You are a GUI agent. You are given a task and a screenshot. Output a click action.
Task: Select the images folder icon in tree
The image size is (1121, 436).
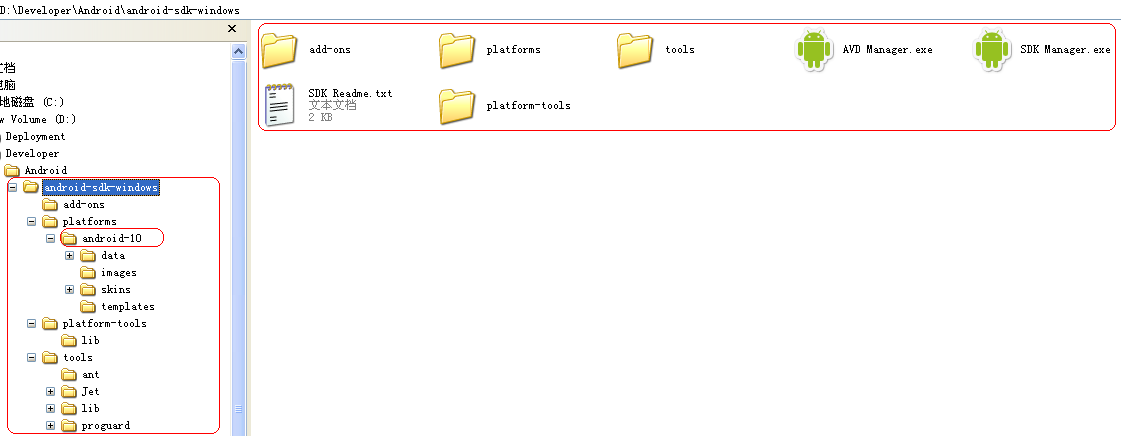tap(88, 272)
